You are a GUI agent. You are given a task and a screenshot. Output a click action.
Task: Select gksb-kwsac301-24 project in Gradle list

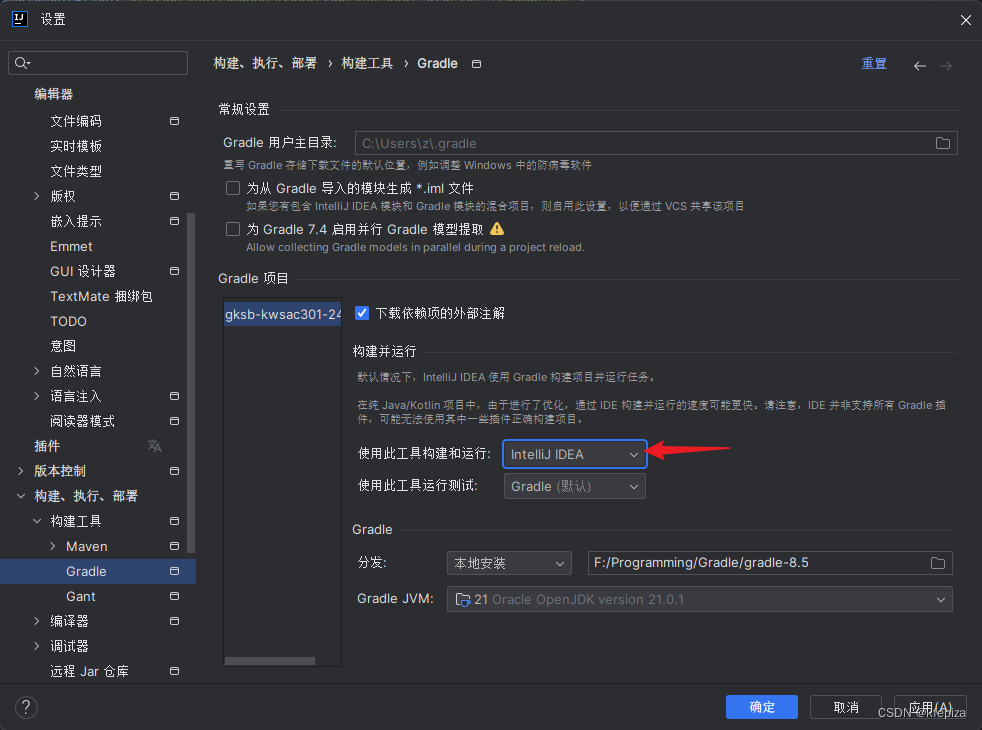(282, 314)
